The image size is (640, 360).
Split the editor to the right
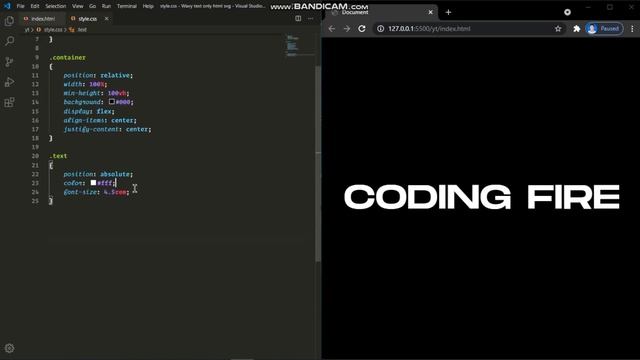pyautogui.click(x=298, y=18)
